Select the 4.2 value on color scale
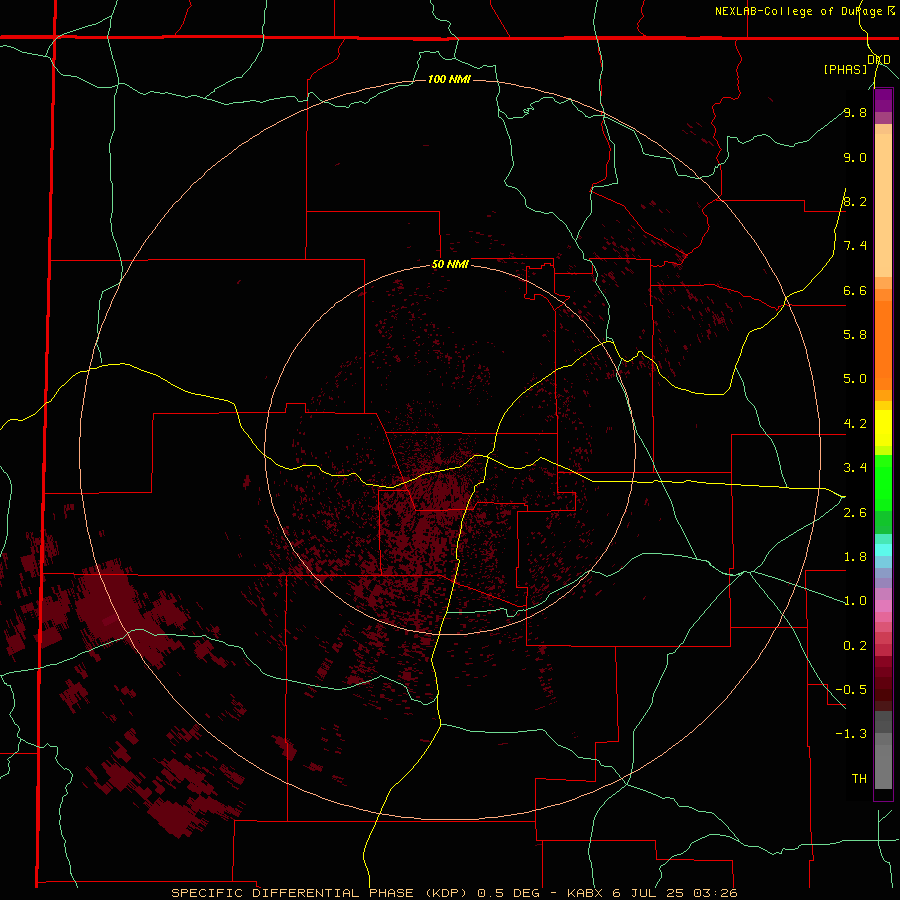Screen dimensions: 900x900 855,424
